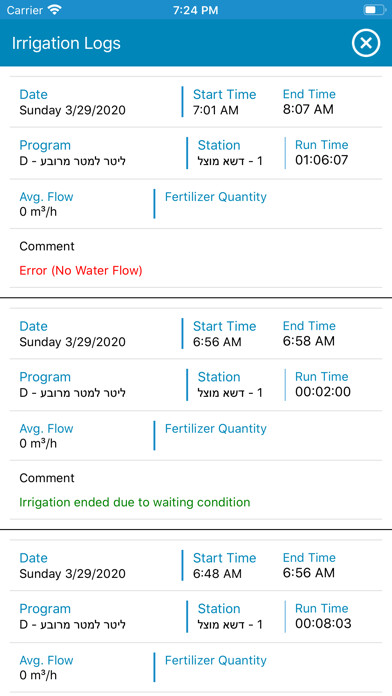
Task: Tap the Irrigation Logs header title
Action: (x=66, y=44)
